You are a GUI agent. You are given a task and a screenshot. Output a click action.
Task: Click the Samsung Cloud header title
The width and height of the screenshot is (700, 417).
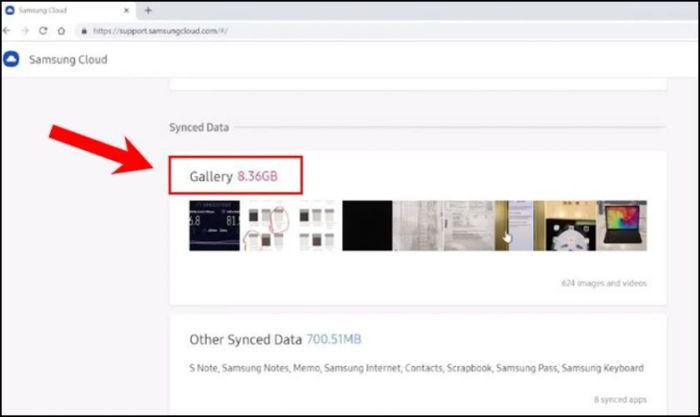(x=68, y=59)
